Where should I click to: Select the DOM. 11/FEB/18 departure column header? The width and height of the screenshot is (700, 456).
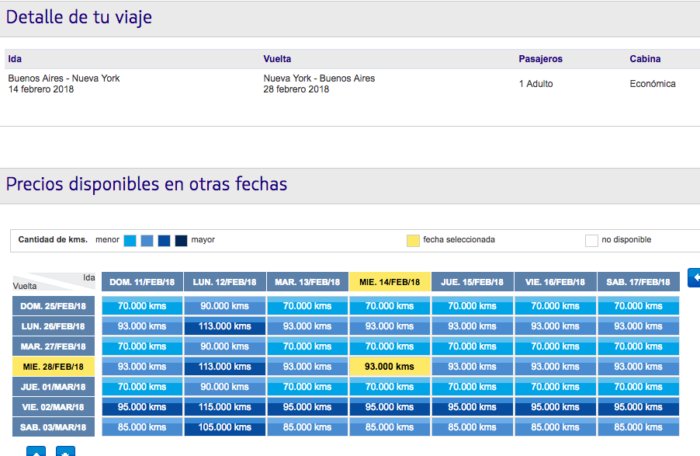[x=142, y=283]
